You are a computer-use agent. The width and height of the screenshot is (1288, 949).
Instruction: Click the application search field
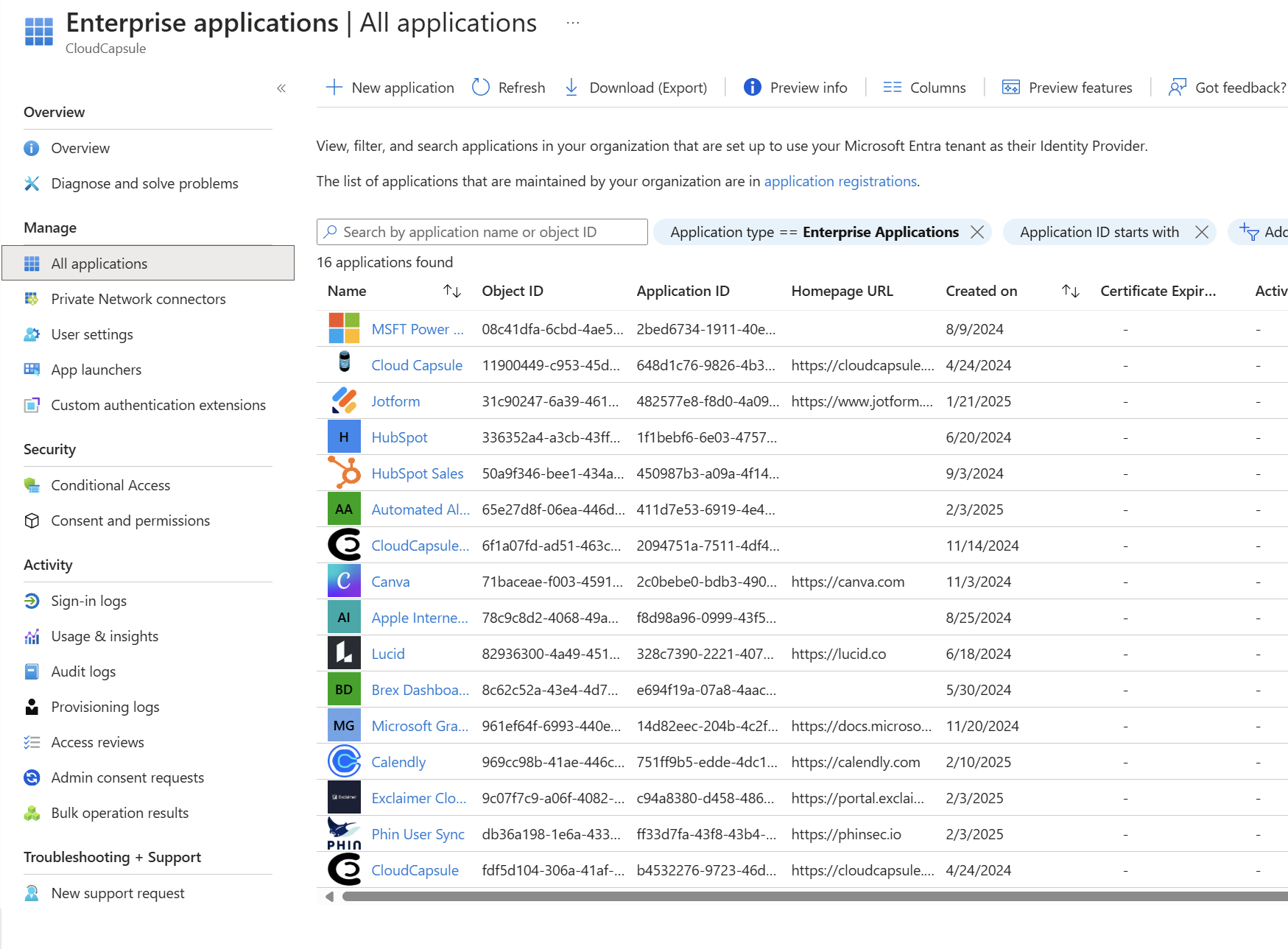click(482, 231)
